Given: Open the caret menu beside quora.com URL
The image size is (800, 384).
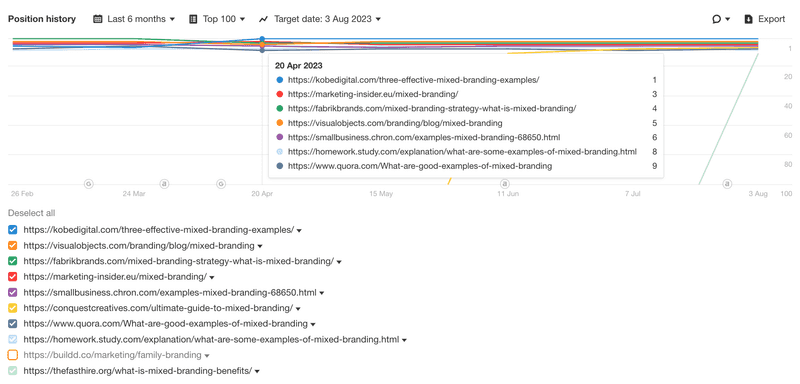Looking at the screenshot, I should click(313, 324).
